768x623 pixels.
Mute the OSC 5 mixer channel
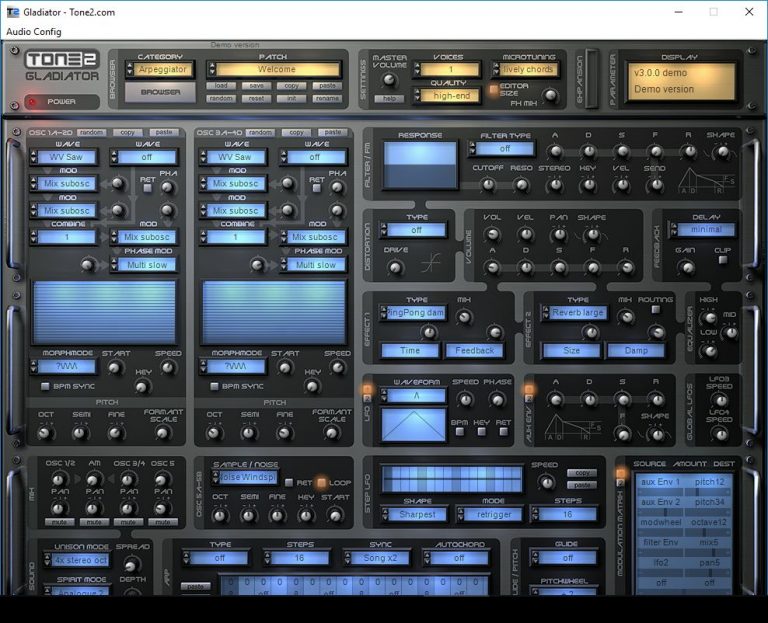(163, 522)
